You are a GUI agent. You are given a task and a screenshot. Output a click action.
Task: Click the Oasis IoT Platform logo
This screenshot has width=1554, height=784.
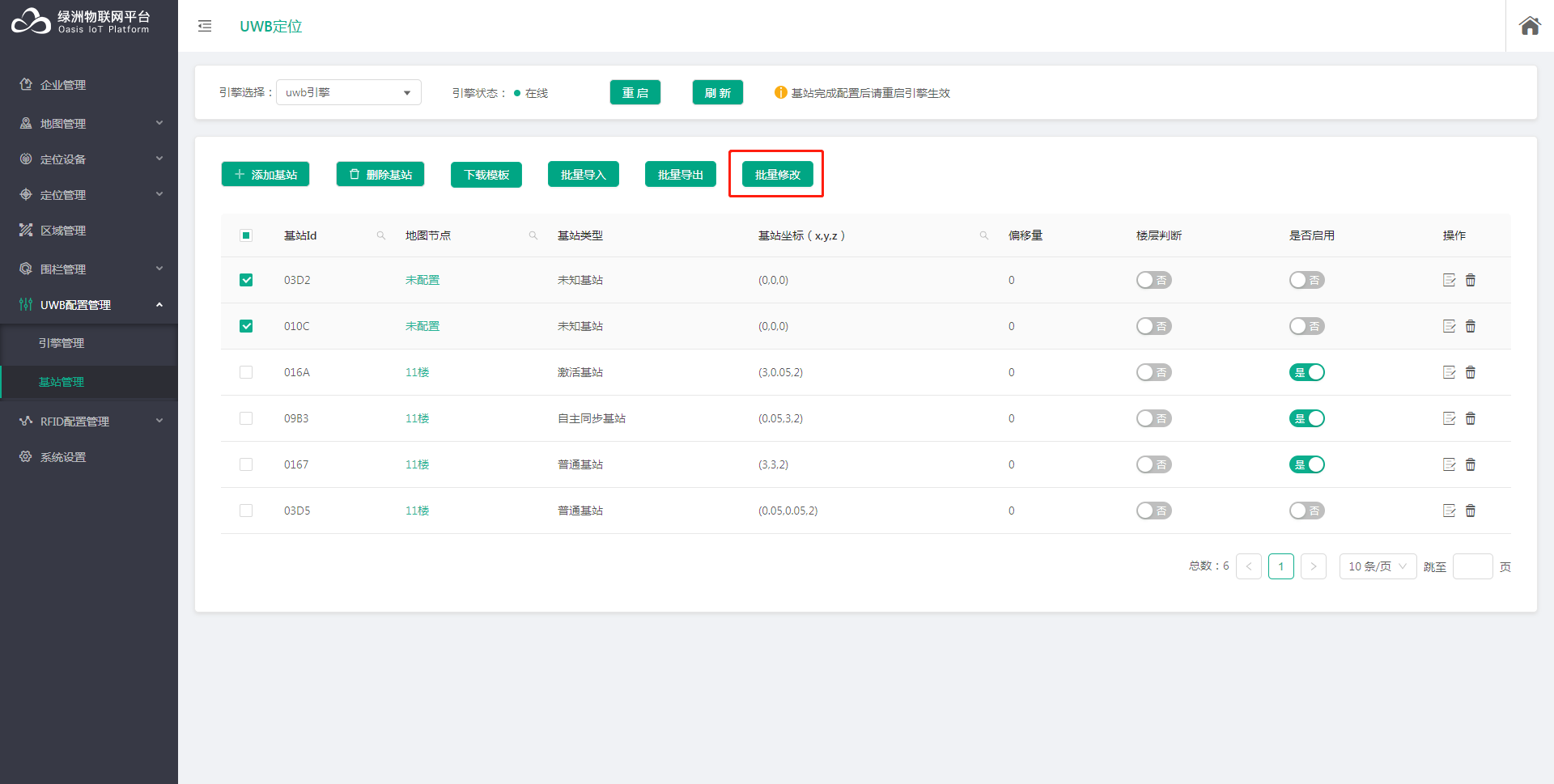click(x=80, y=22)
